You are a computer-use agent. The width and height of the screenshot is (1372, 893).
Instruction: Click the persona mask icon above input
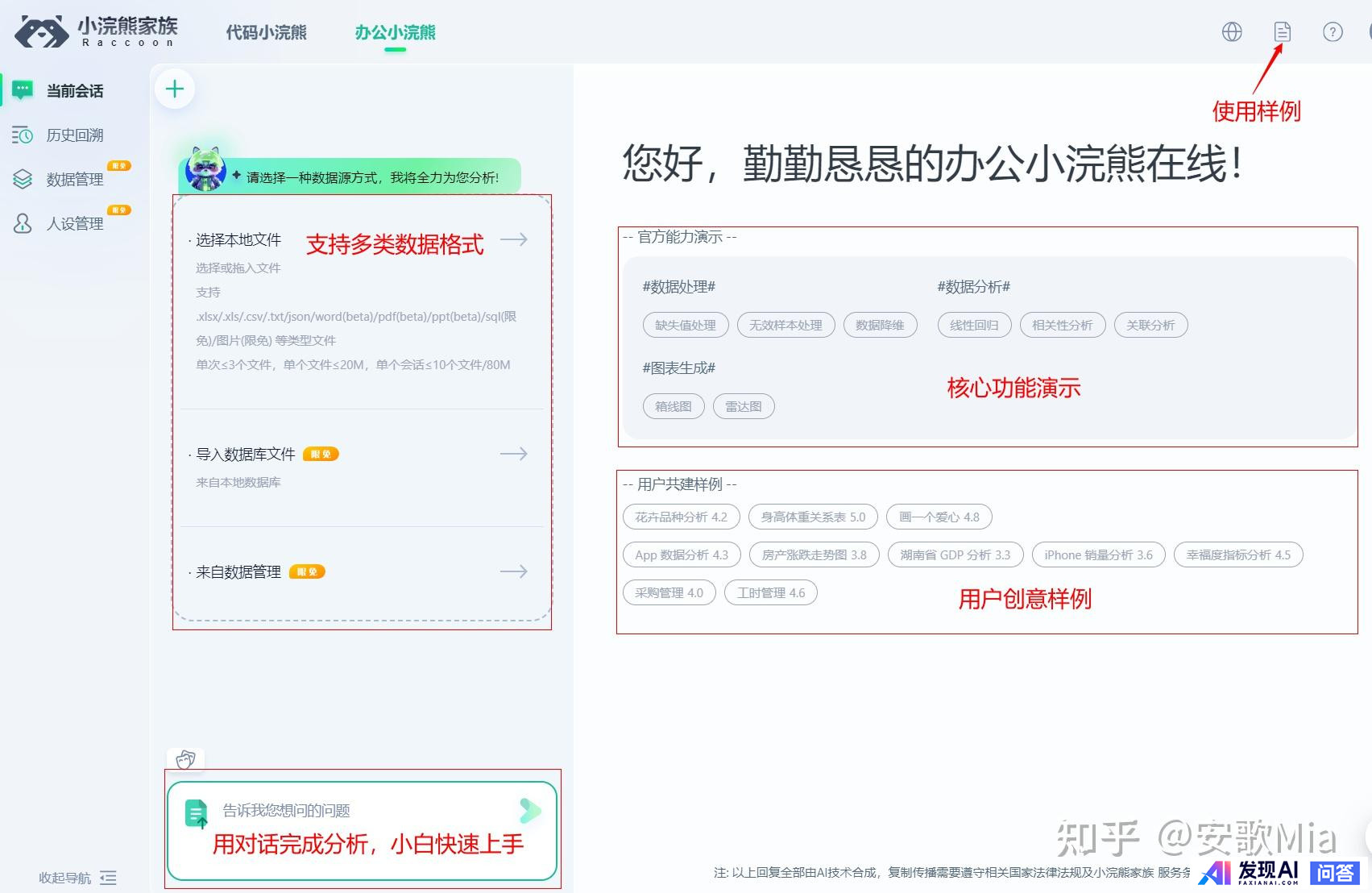coord(186,758)
